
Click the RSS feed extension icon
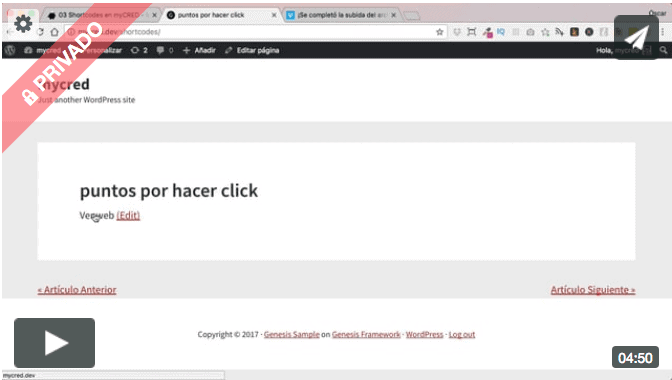tap(559, 32)
